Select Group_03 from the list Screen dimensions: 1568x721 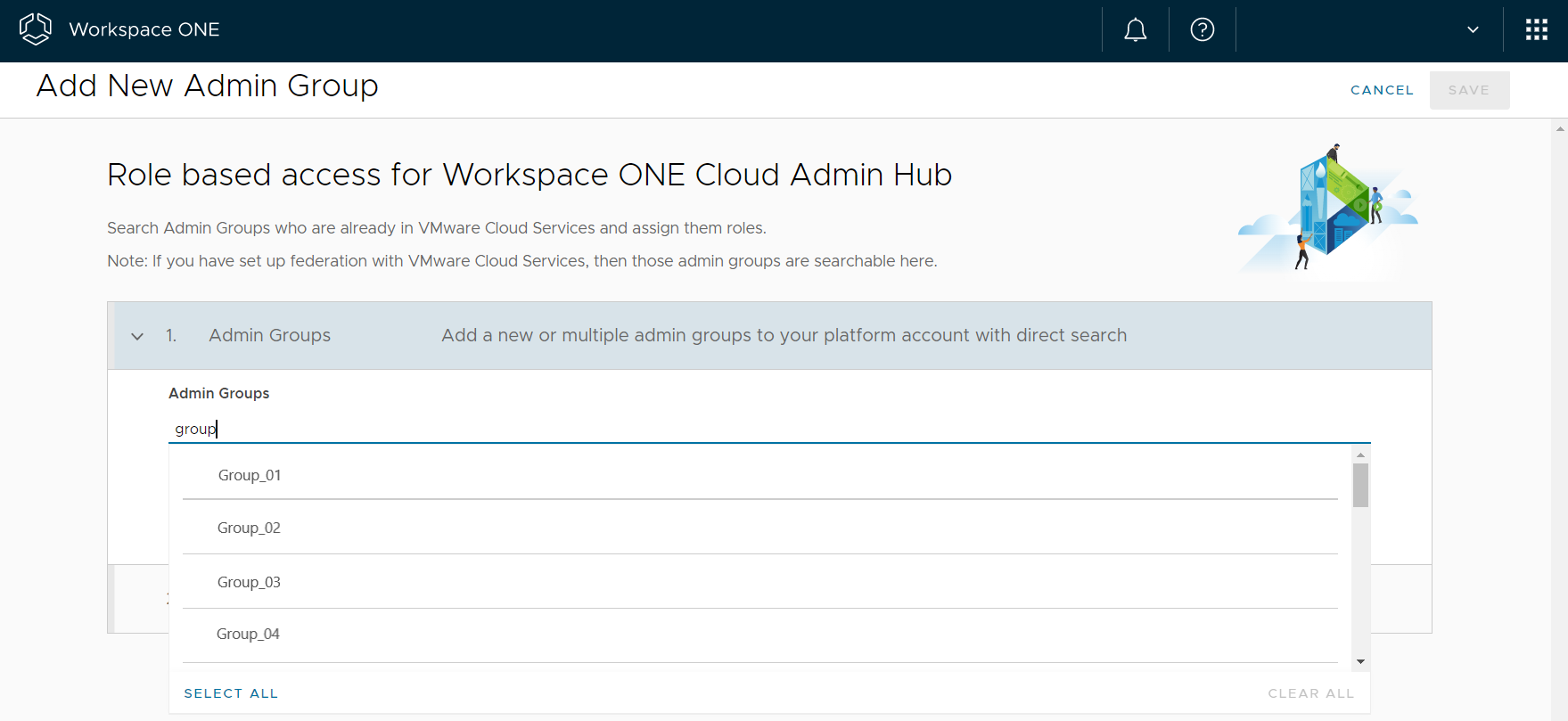(x=760, y=582)
